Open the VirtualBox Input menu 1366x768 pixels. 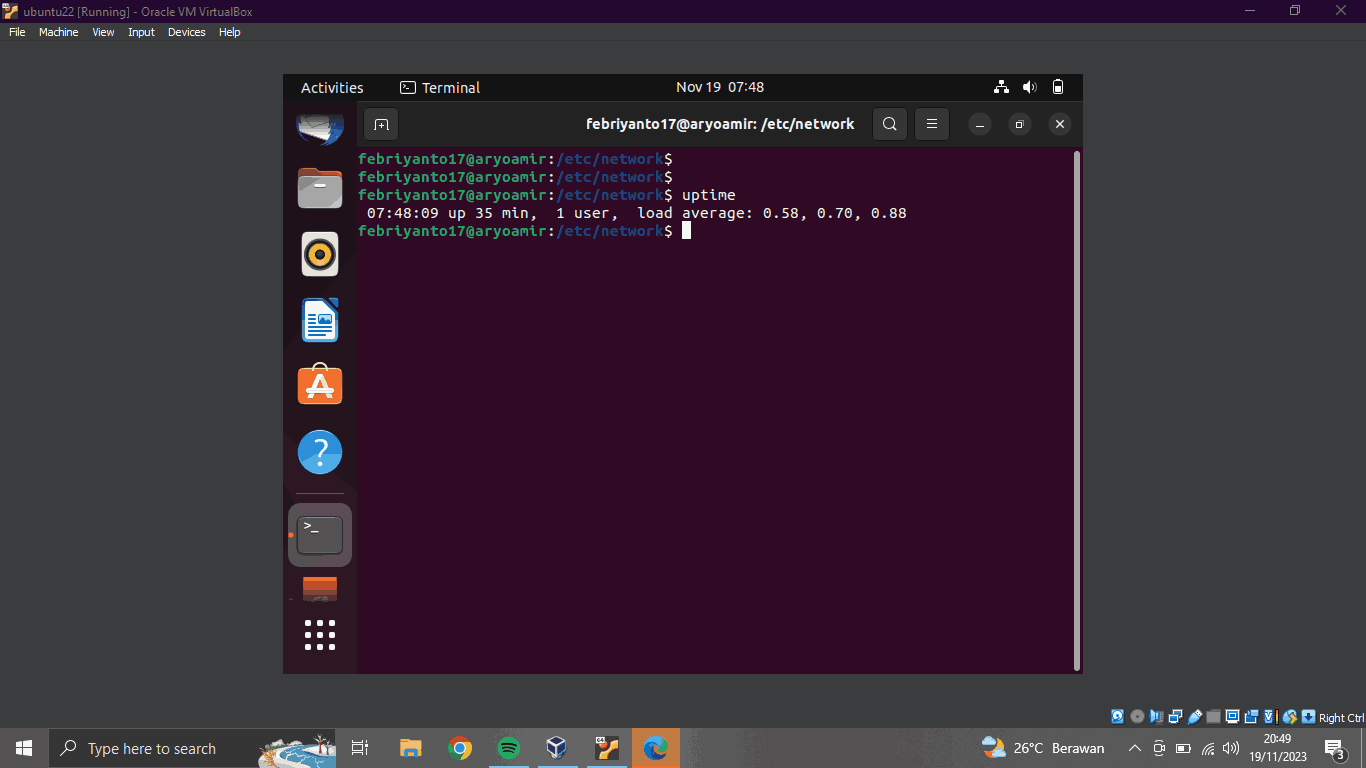tap(141, 32)
